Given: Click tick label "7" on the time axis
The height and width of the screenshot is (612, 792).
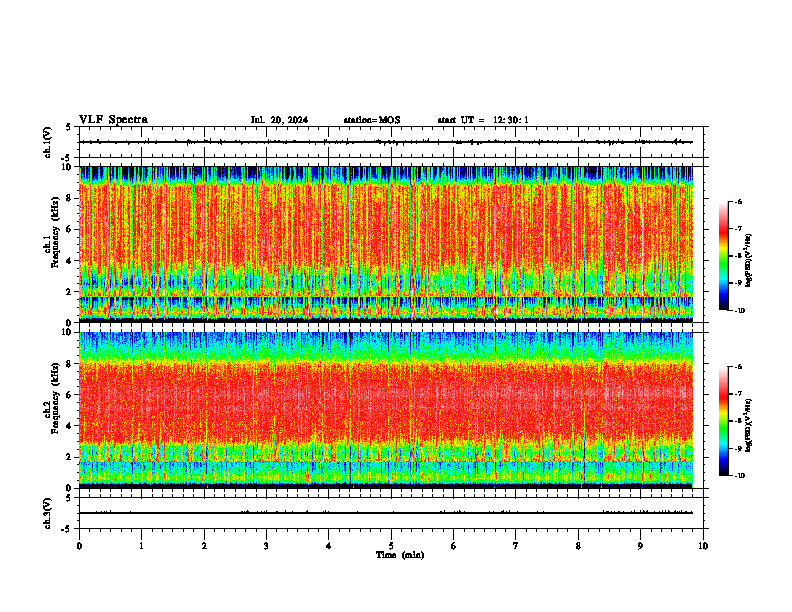Looking at the screenshot, I should click(x=516, y=546).
